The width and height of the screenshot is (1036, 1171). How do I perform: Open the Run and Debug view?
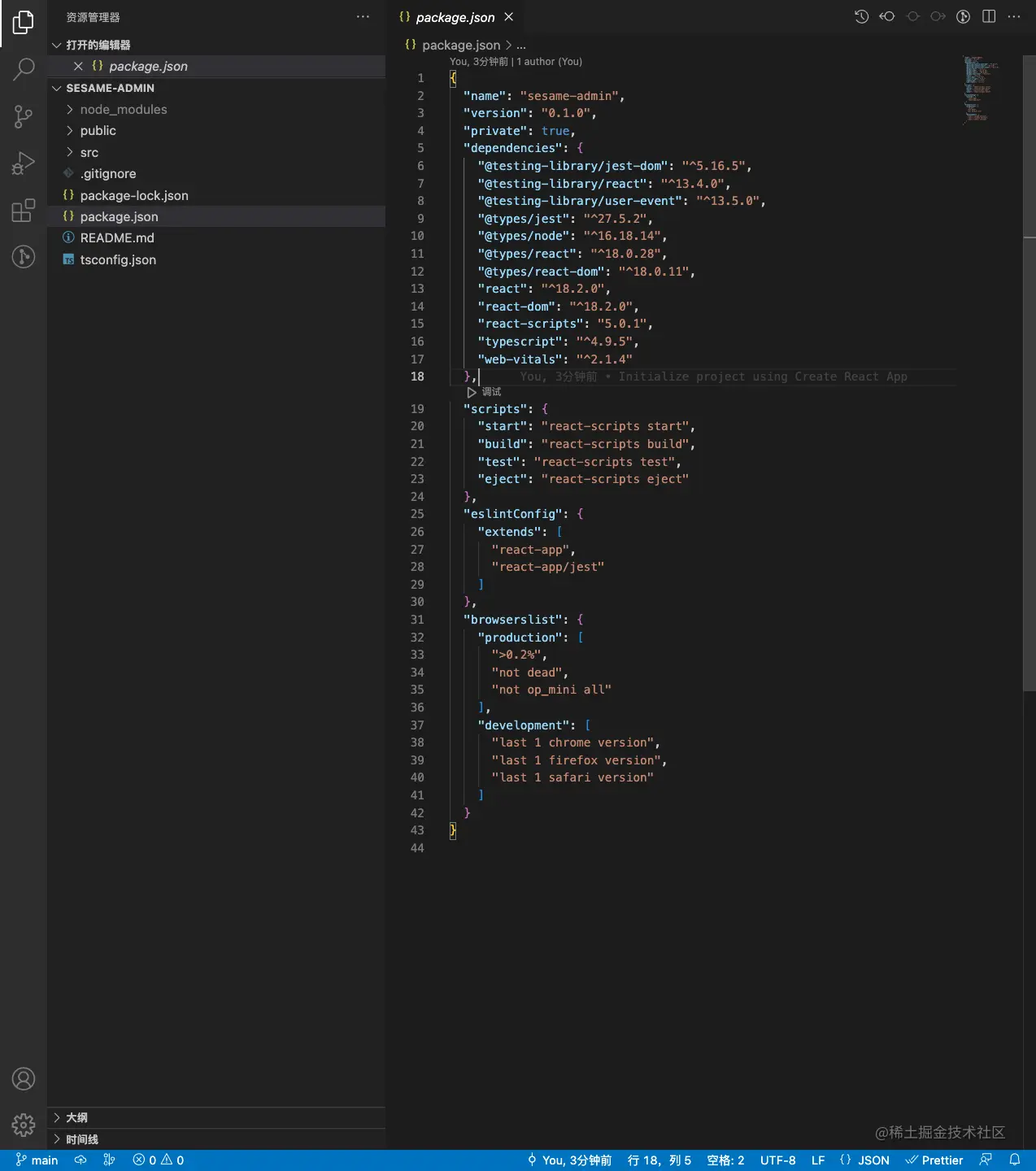pyautogui.click(x=23, y=163)
